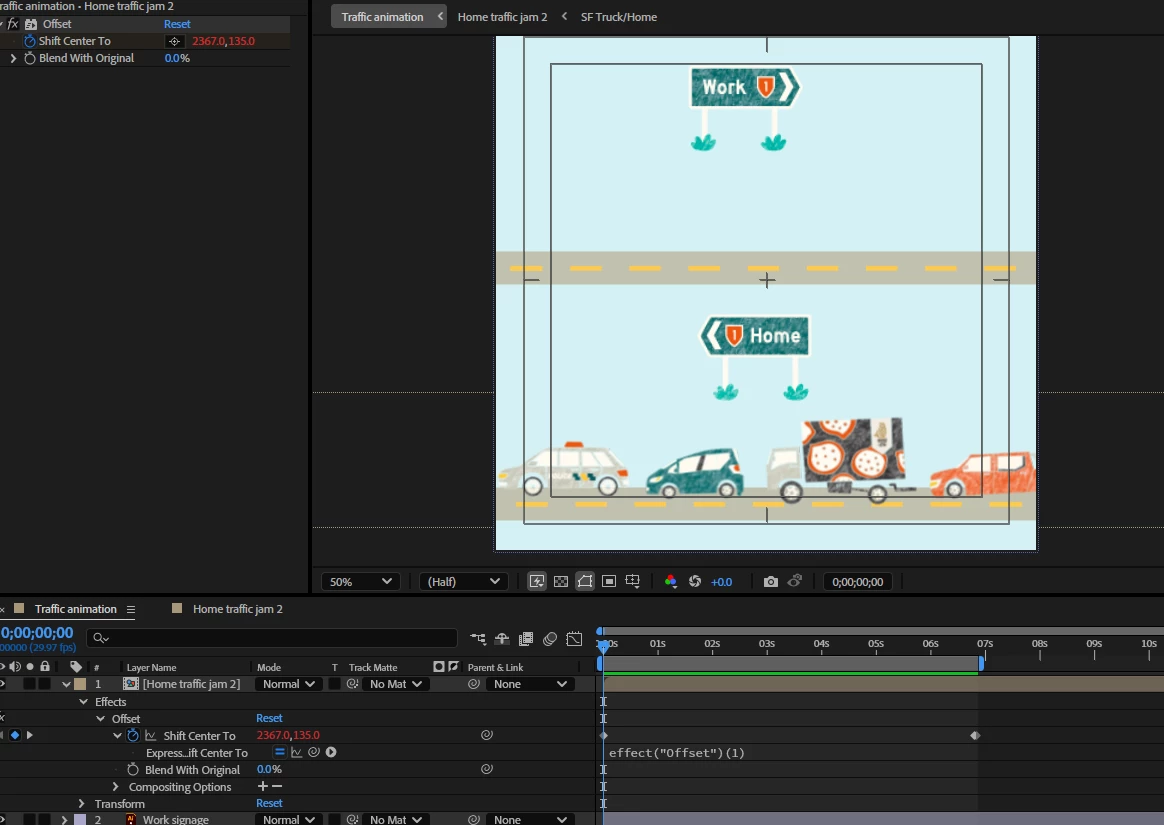Viewport: 1164px width, 825px height.
Task: Expand Work signage layer twirl
Action: pyautogui.click(x=65, y=819)
